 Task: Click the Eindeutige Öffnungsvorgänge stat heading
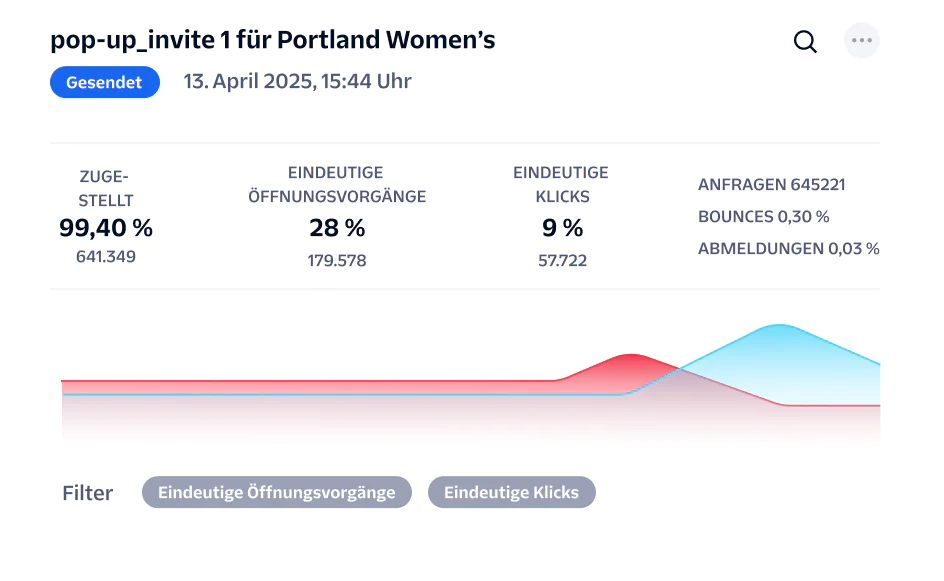pyautogui.click(x=337, y=185)
